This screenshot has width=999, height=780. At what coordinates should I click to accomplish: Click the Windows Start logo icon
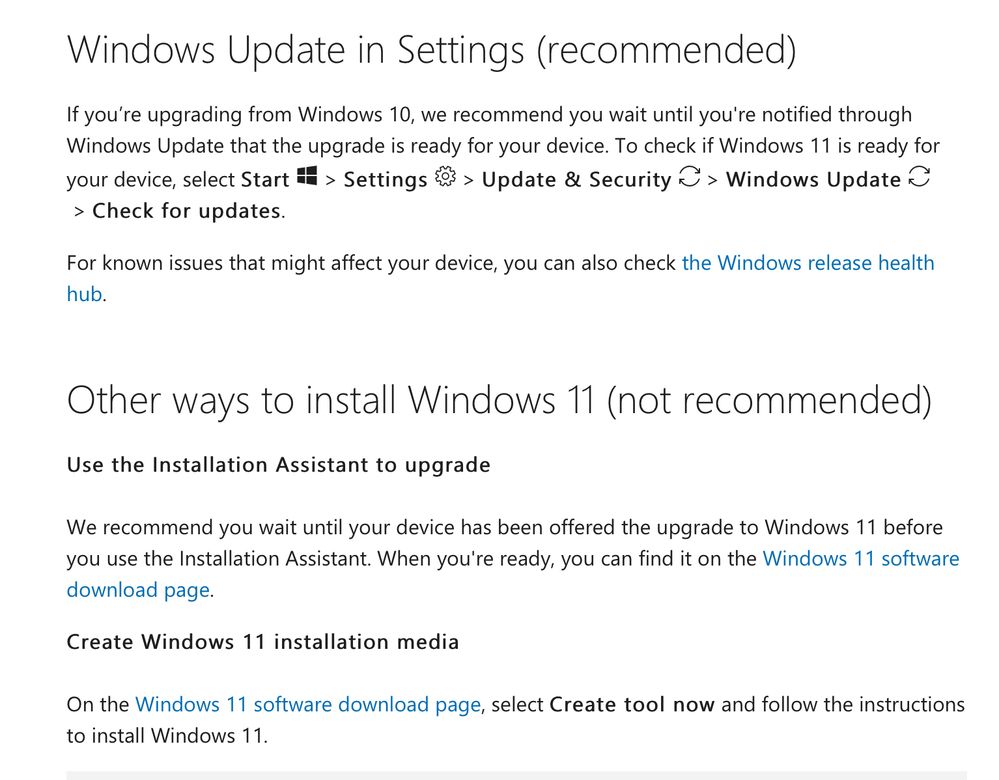(x=307, y=177)
